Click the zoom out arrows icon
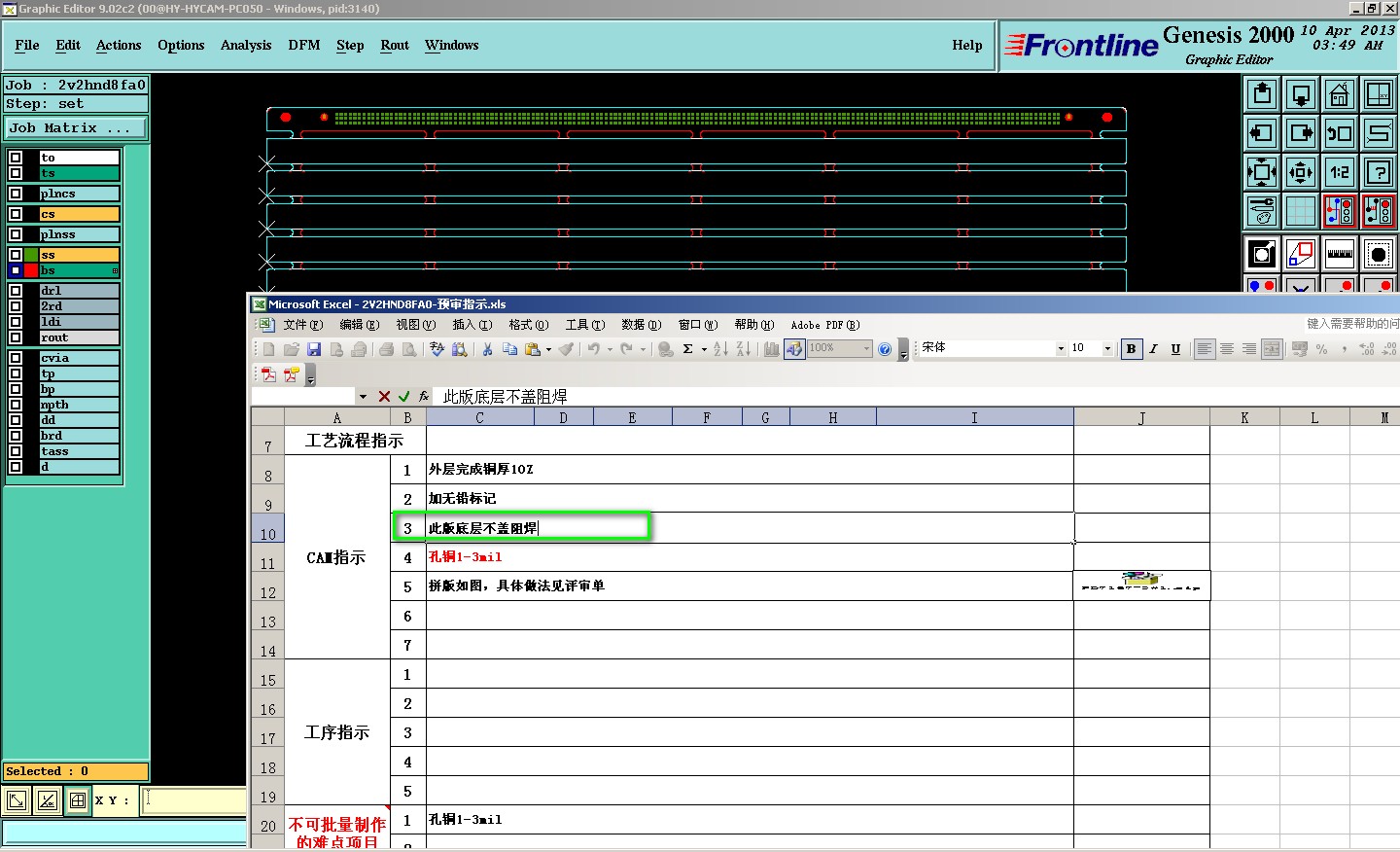The width and height of the screenshot is (1400, 852). tap(1301, 172)
